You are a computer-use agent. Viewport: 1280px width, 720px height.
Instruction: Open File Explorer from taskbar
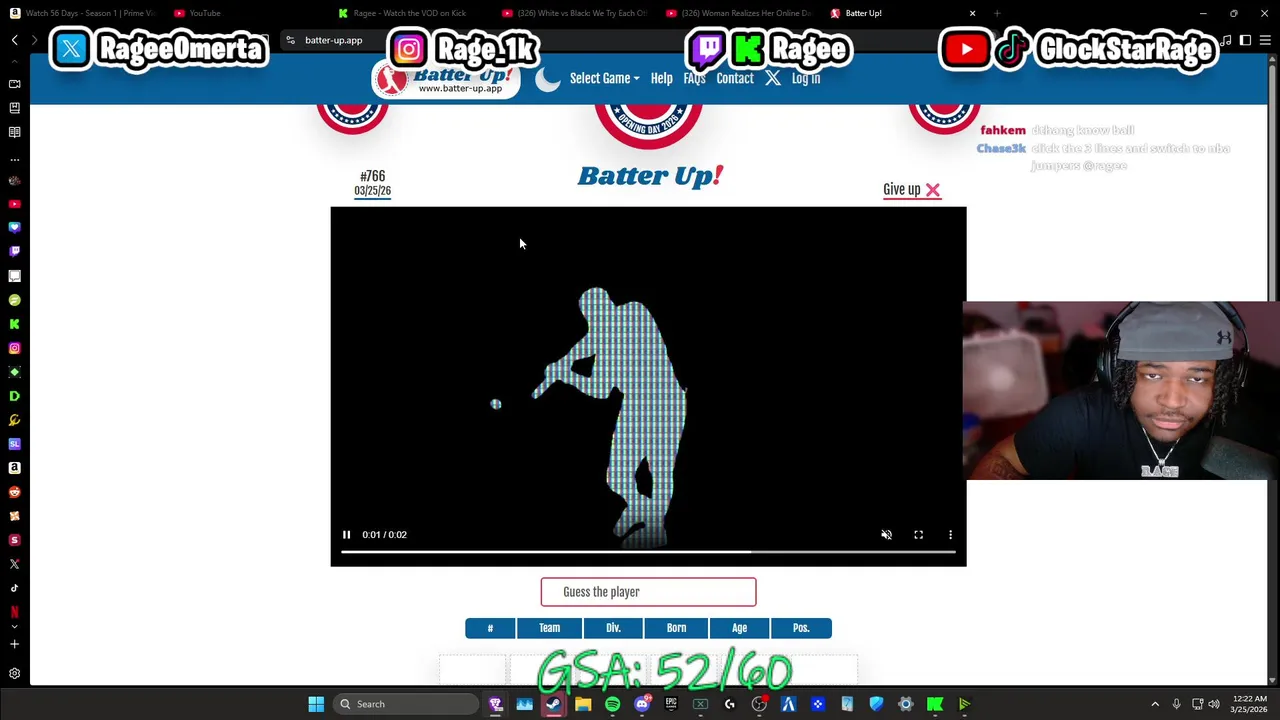[583, 704]
